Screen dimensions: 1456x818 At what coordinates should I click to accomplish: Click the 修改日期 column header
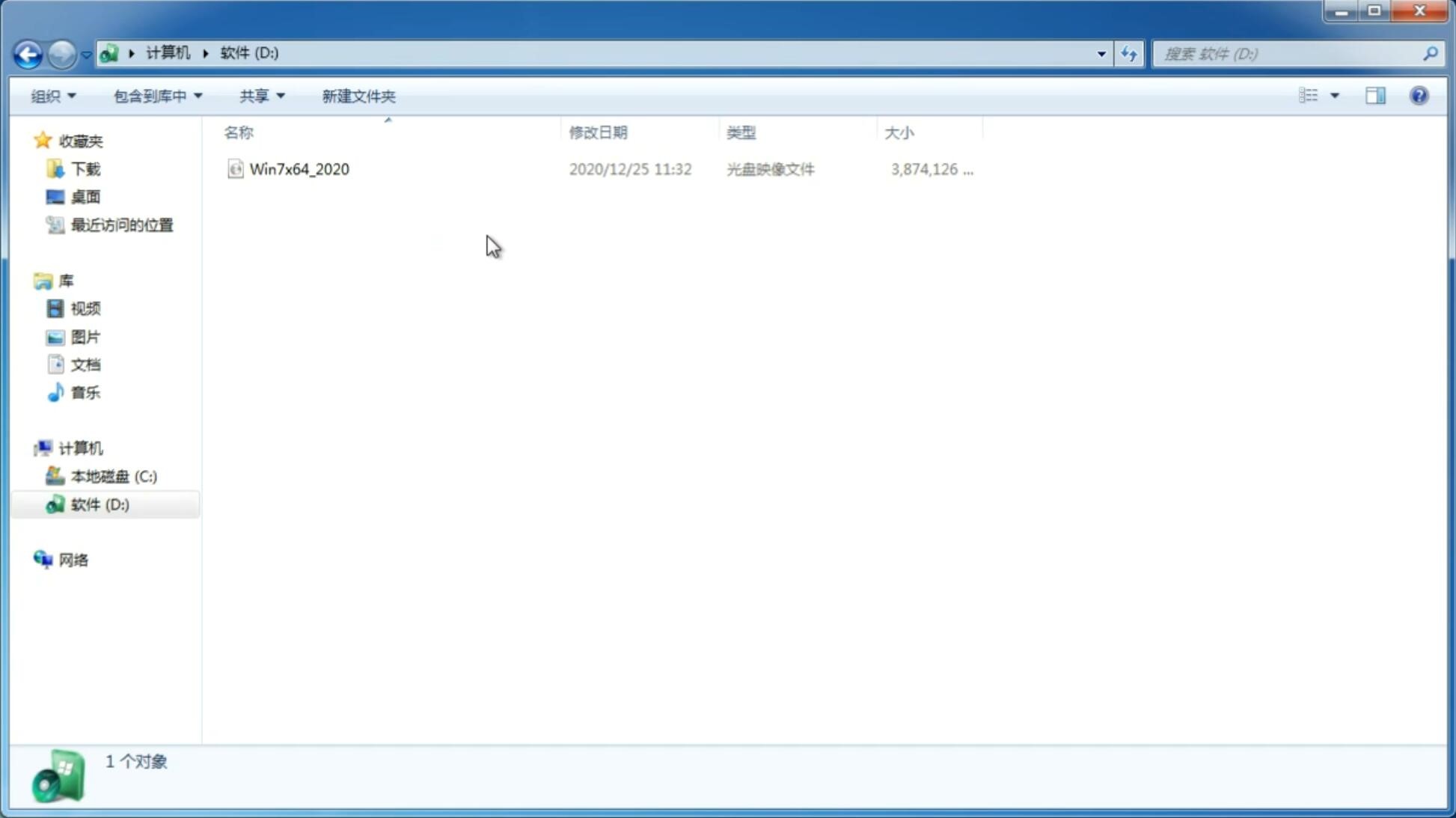pyautogui.click(x=598, y=131)
